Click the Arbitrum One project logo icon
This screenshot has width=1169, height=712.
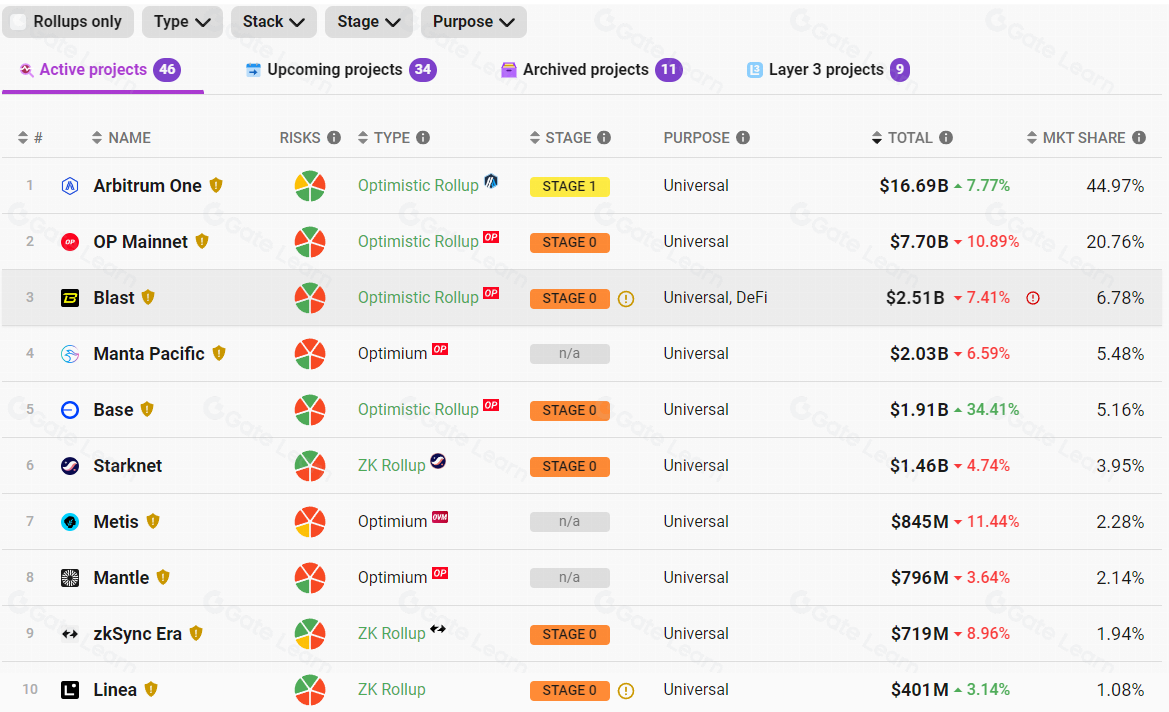(70, 186)
